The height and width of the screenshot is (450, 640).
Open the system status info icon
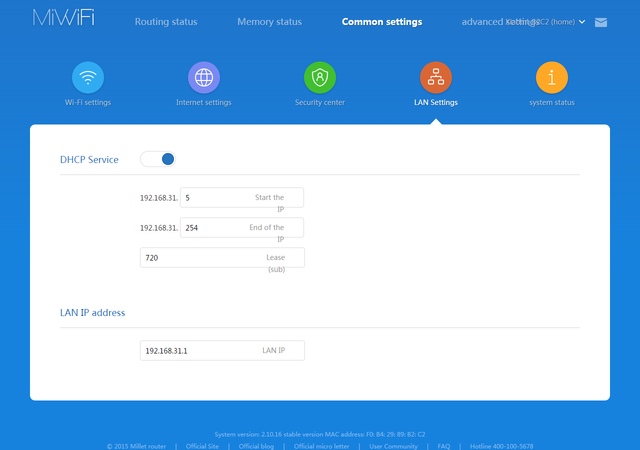pyautogui.click(x=551, y=77)
